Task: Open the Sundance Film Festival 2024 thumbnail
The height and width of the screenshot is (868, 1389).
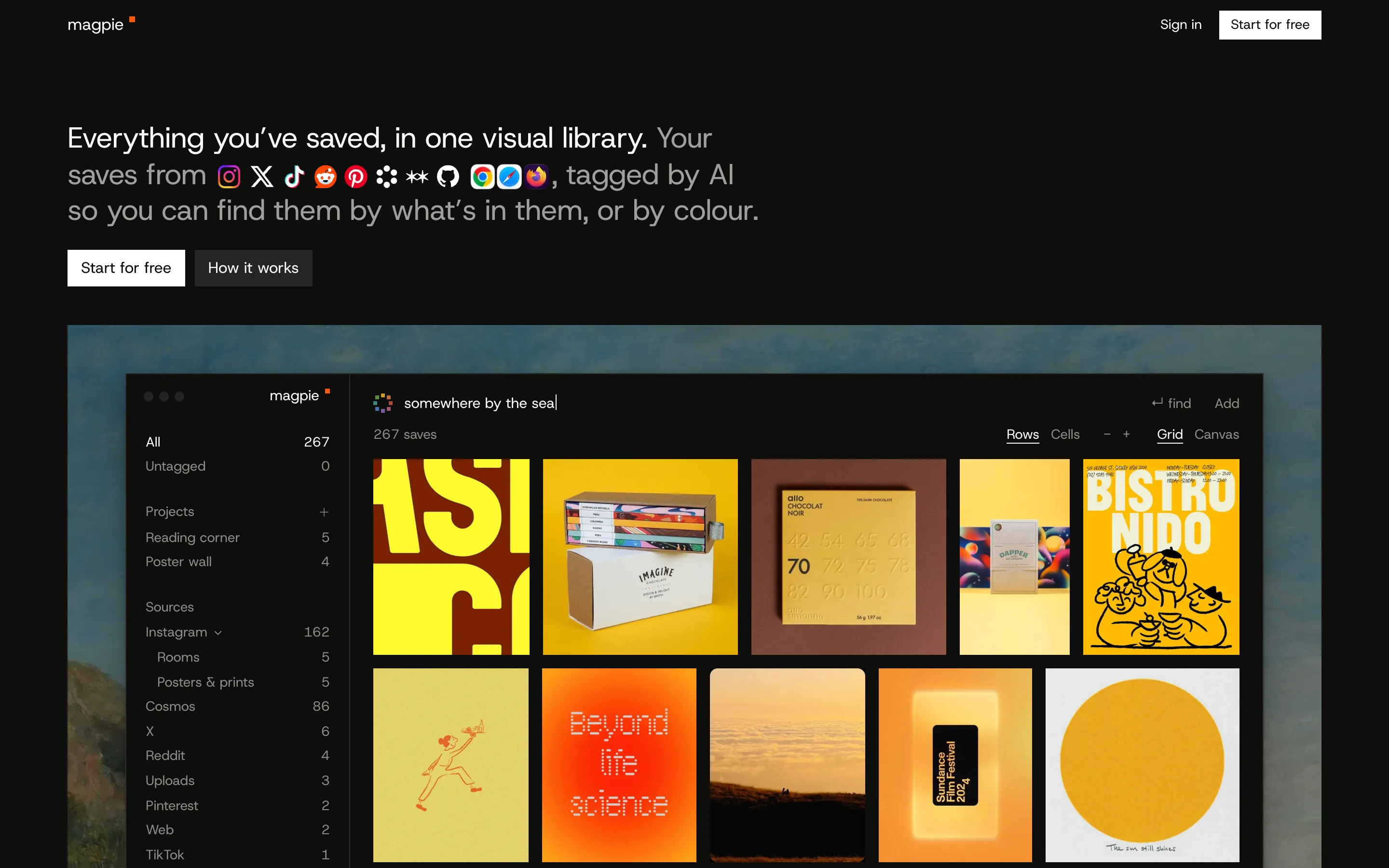Action: pyautogui.click(x=955, y=765)
